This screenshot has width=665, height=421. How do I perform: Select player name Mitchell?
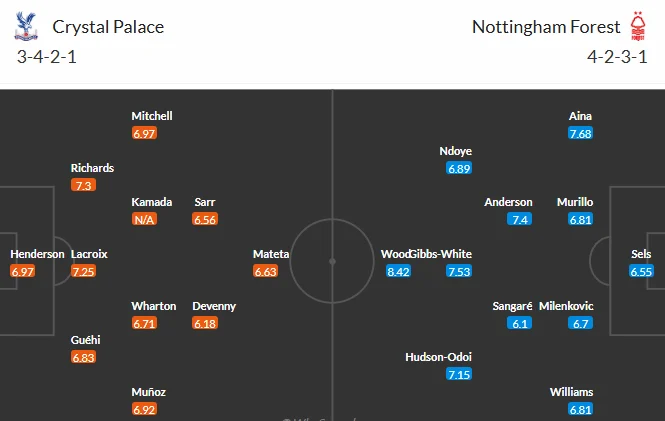point(152,116)
